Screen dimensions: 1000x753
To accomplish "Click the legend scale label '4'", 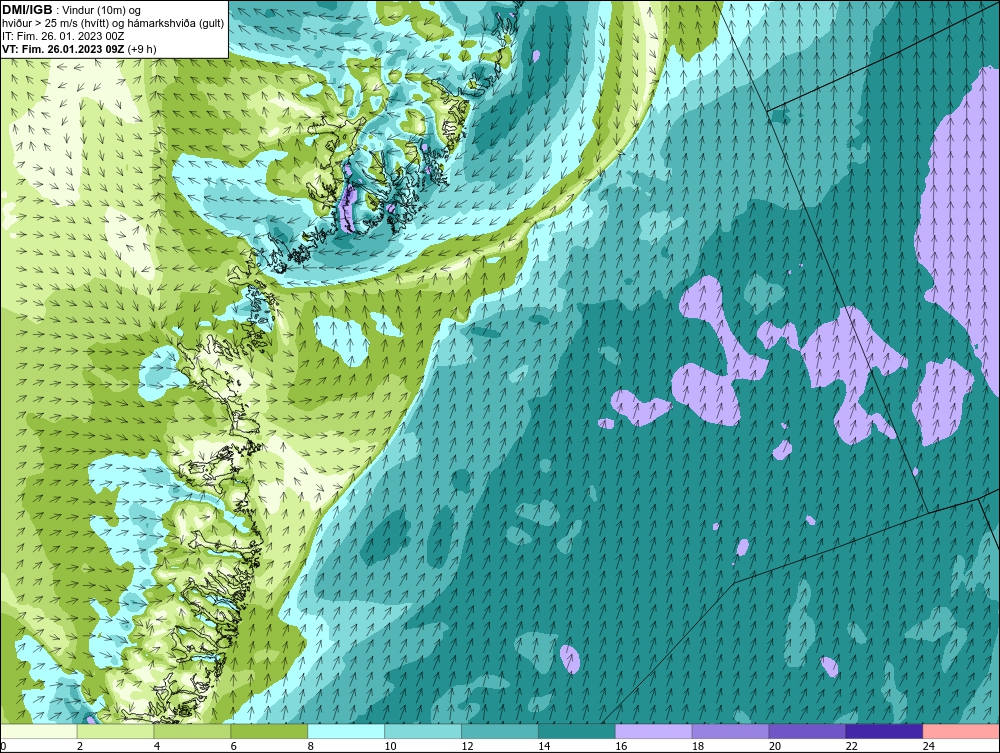I will pyautogui.click(x=157, y=746).
